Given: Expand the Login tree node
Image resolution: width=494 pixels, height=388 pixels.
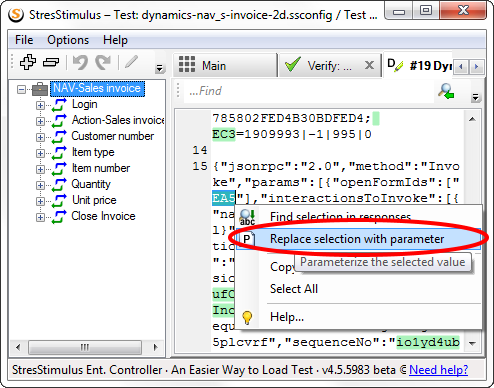Looking at the screenshot, I should [x=40, y=105].
